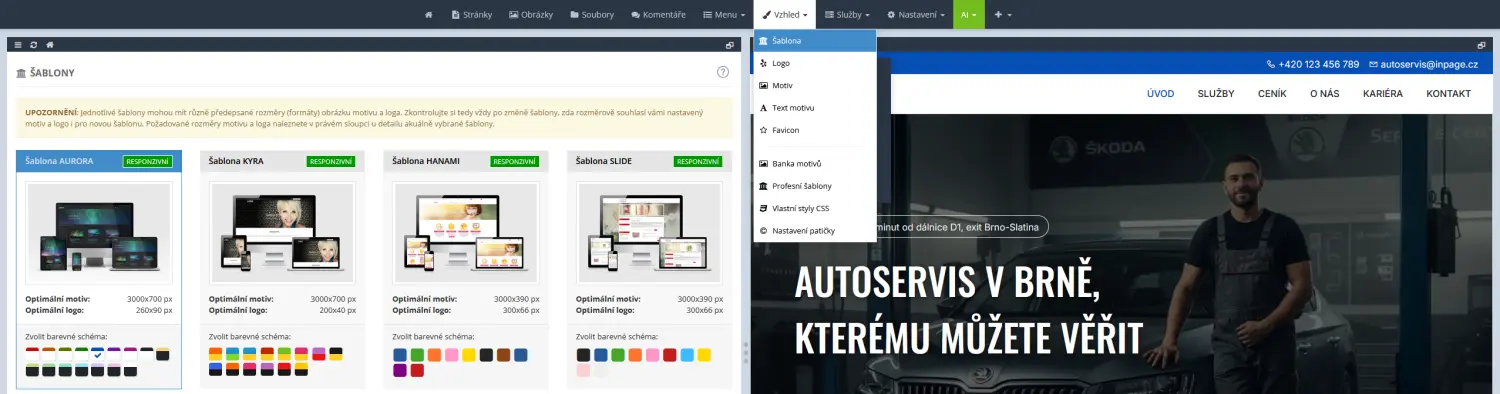Click O NÁS in the preview site navigation

1325,94
